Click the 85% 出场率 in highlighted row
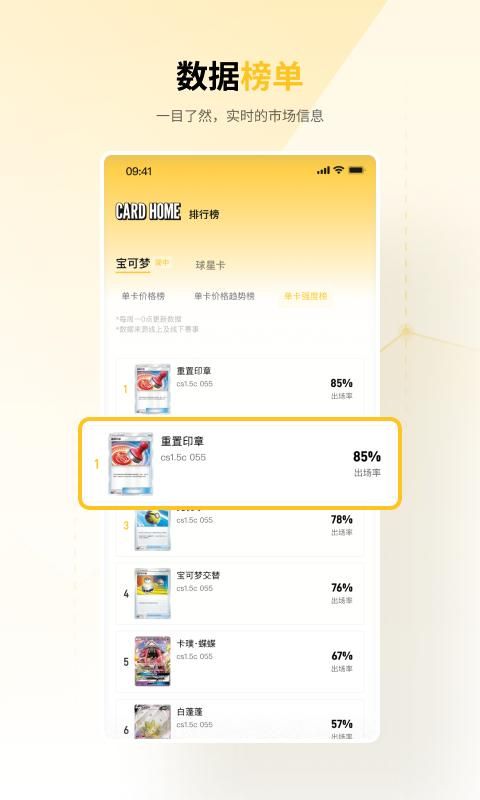Image resolution: width=480 pixels, height=800 pixels. pos(367,463)
